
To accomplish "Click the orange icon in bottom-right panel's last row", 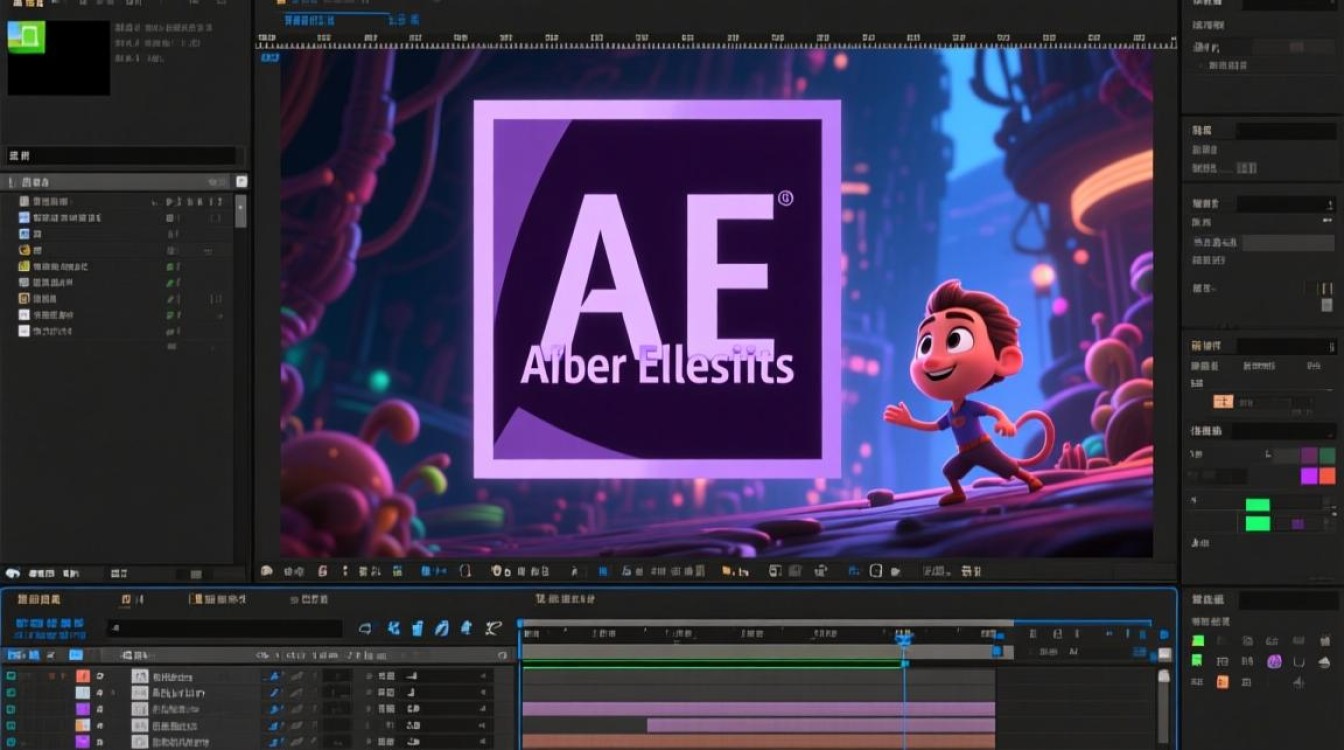I will (1222, 682).
